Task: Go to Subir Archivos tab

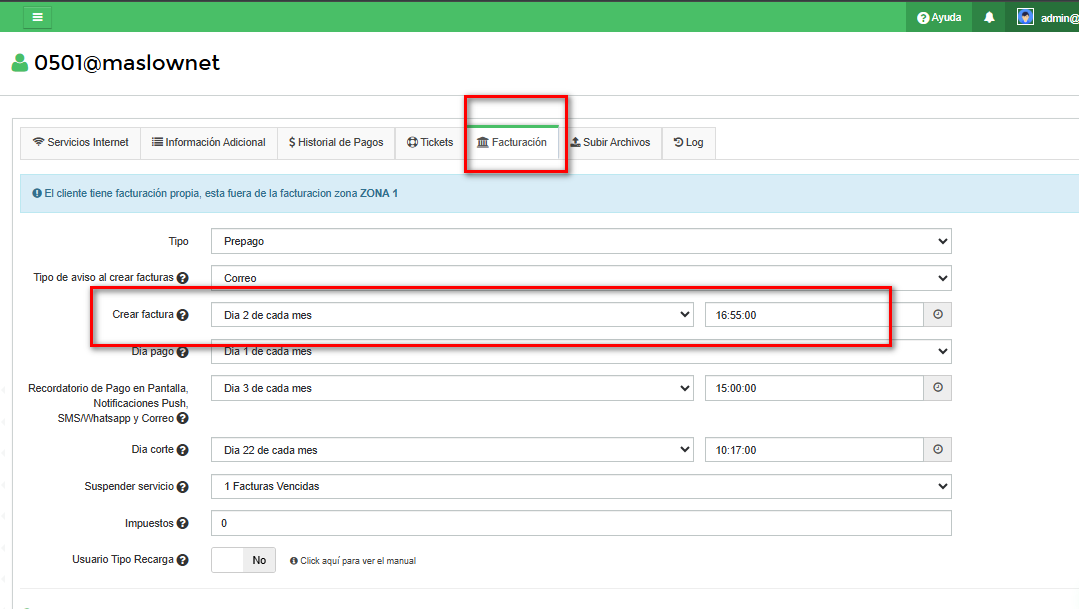Action: point(610,143)
